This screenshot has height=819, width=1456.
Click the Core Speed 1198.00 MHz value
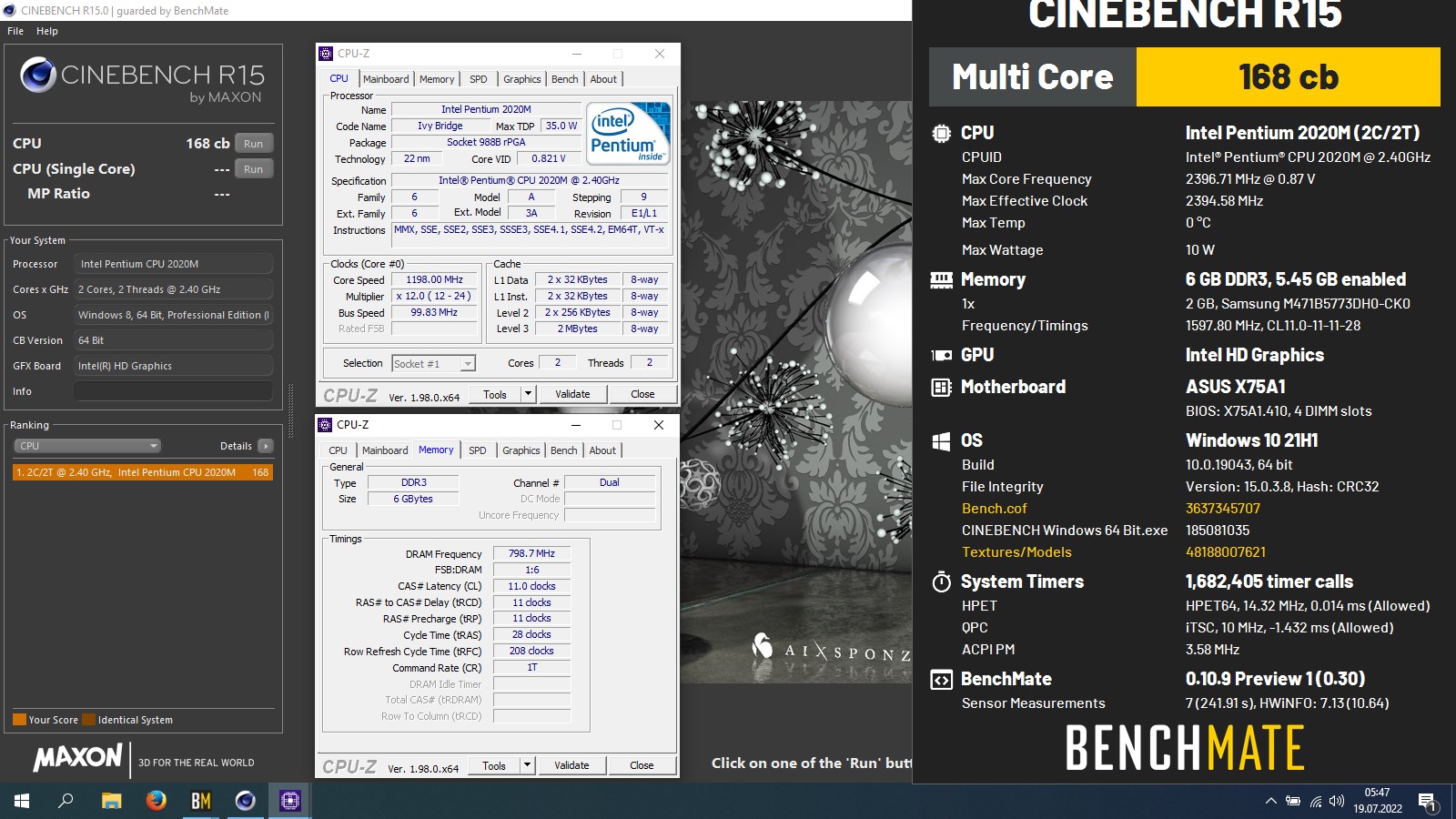tap(435, 280)
